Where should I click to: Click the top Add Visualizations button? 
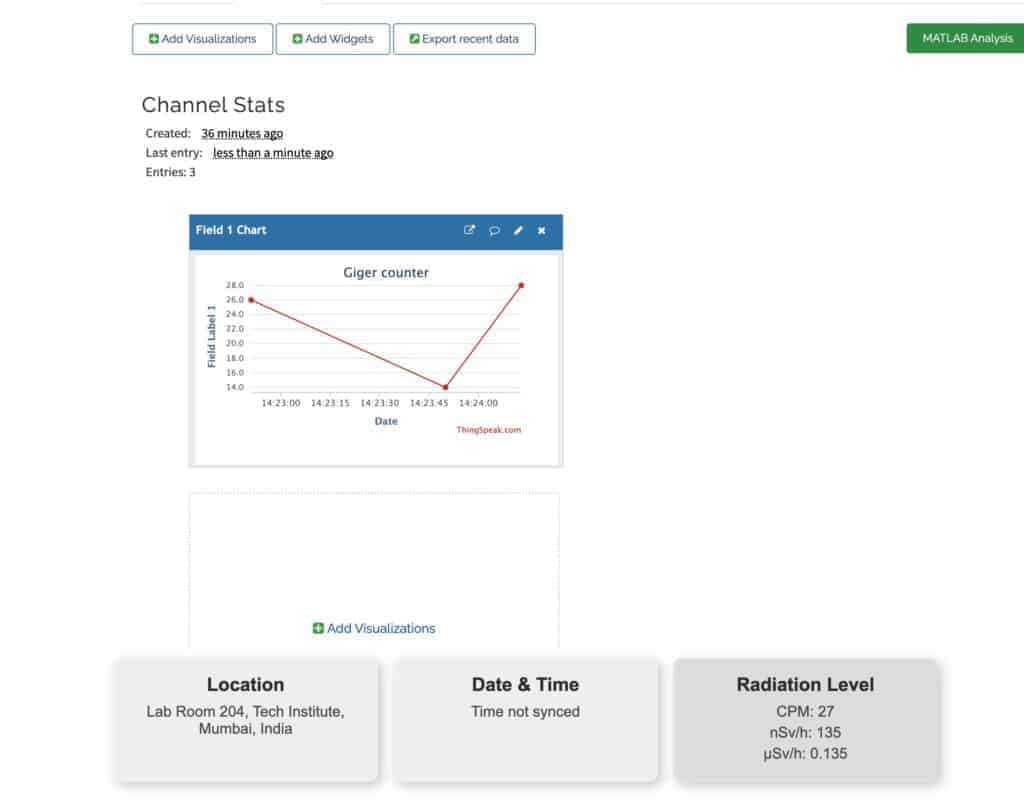pos(202,39)
